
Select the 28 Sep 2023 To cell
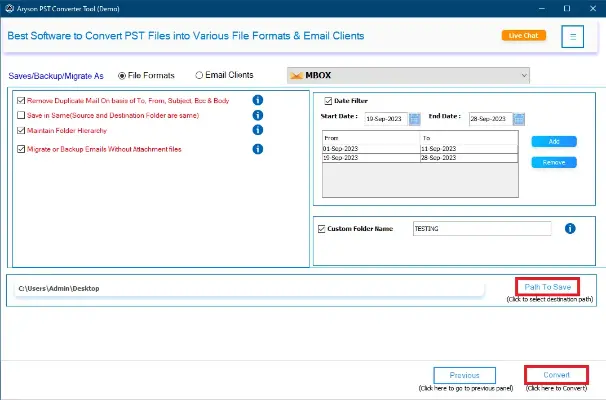469,158
